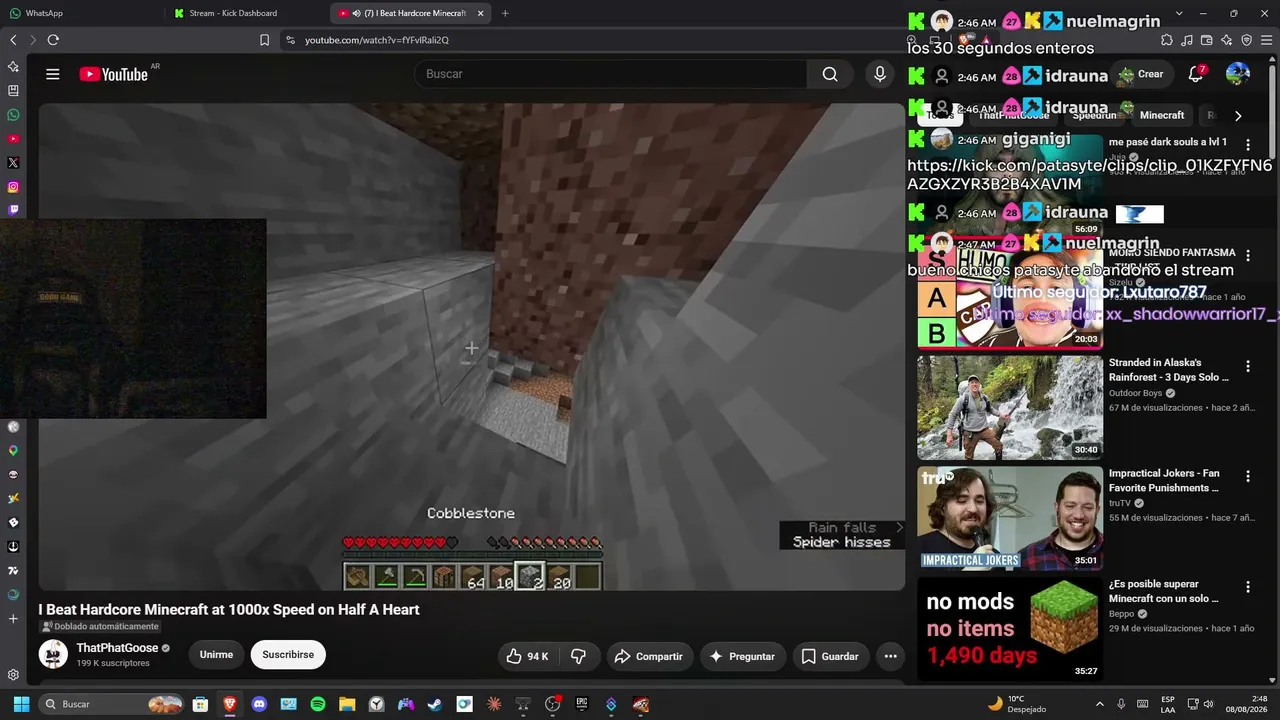The width and height of the screenshot is (1280, 720).
Task: Reload the YouTube page
Action: (x=53, y=40)
